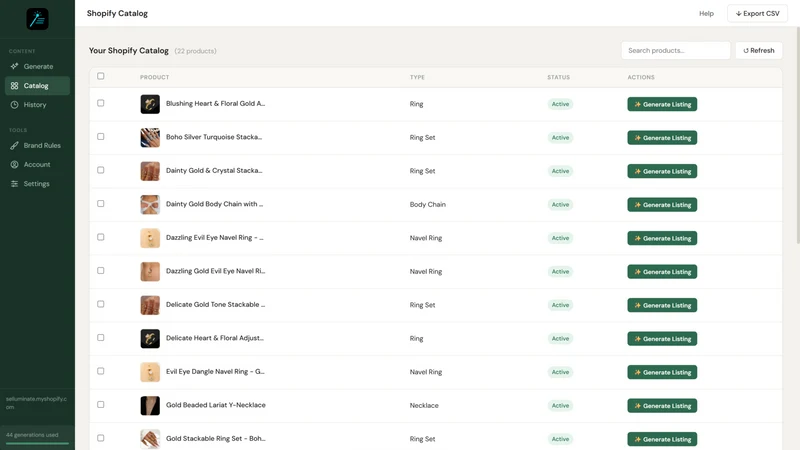Image resolution: width=800 pixels, height=450 pixels.
Task: Check the Dainty Gold & Crystal Stacka row
Action: (101, 170)
